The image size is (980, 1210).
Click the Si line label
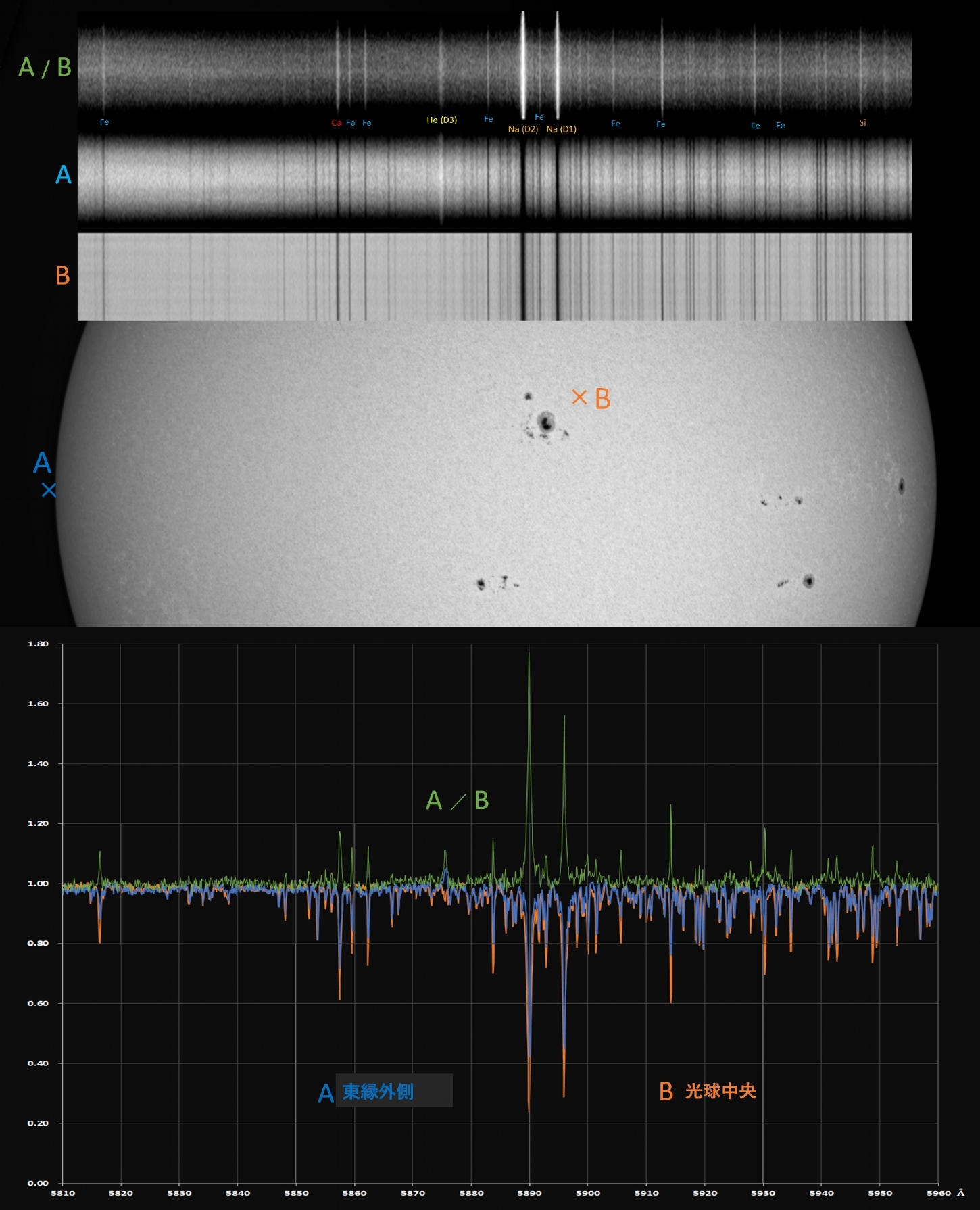[x=862, y=122]
